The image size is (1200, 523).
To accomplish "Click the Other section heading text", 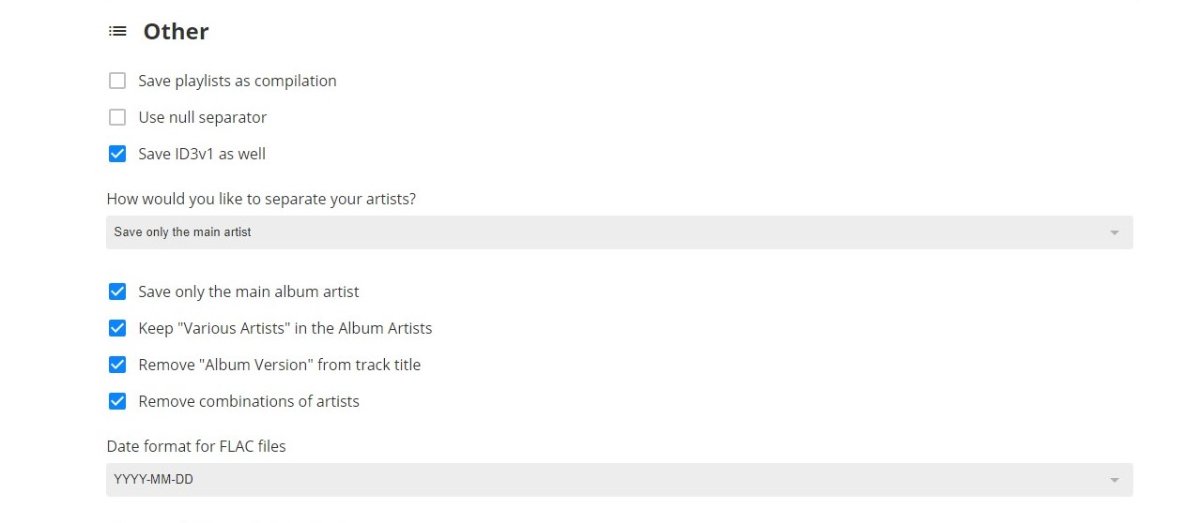I will tap(176, 32).
